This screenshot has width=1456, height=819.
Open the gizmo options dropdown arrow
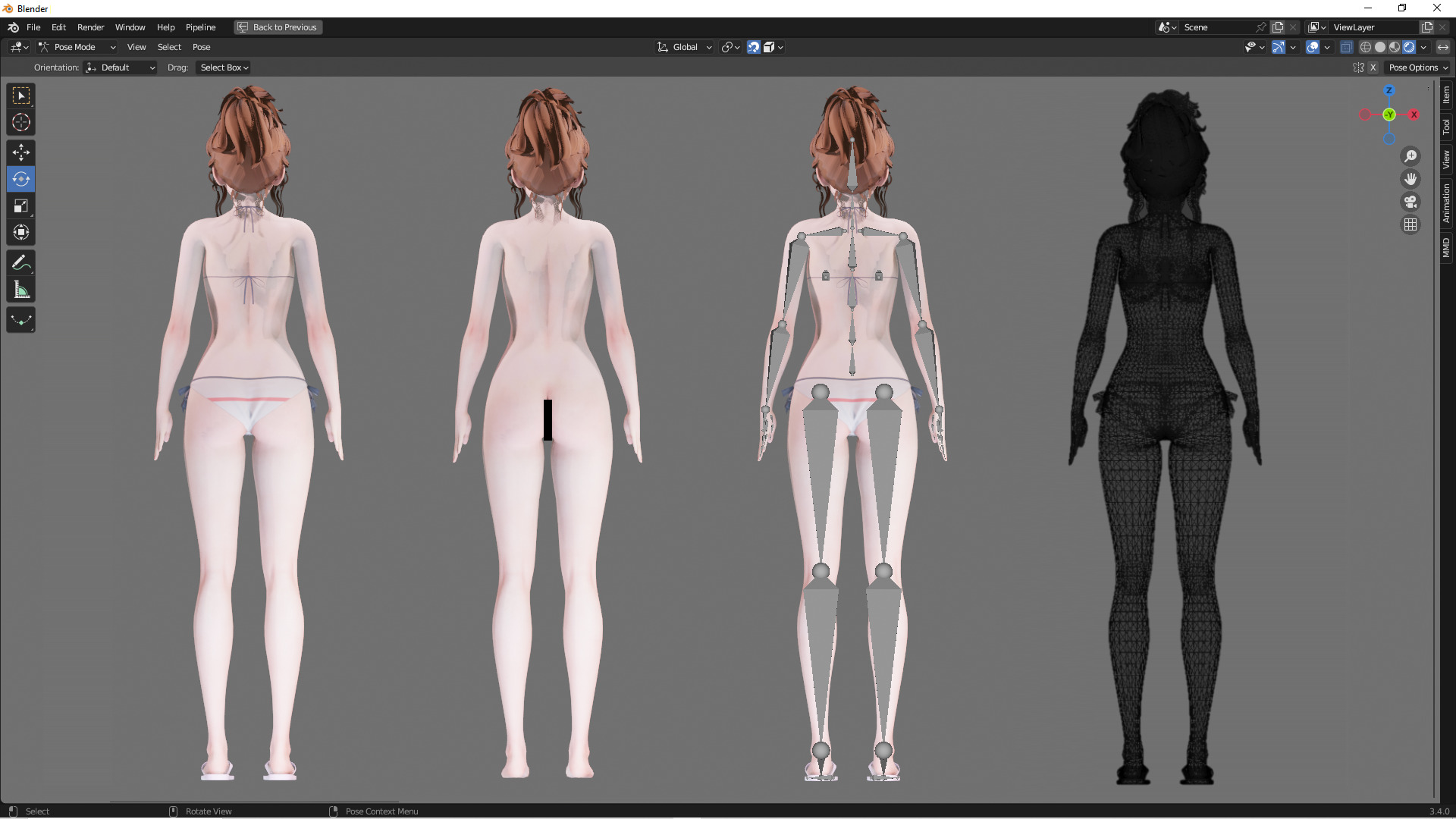pos(1293,47)
